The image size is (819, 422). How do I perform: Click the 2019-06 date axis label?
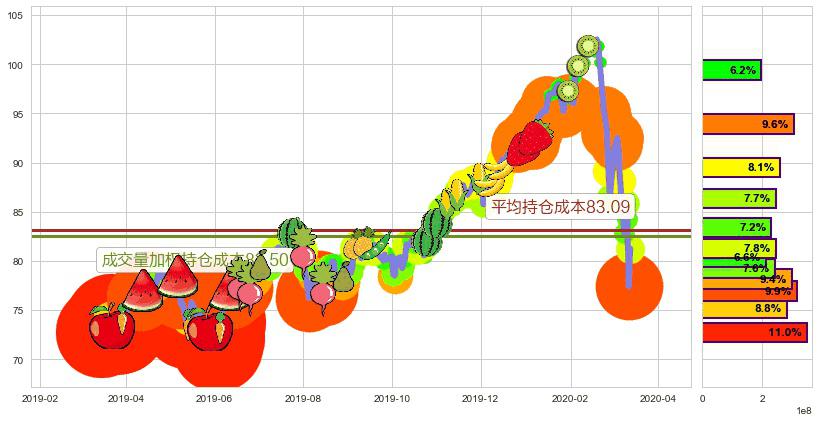pyautogui.click(x=214, y=399)
